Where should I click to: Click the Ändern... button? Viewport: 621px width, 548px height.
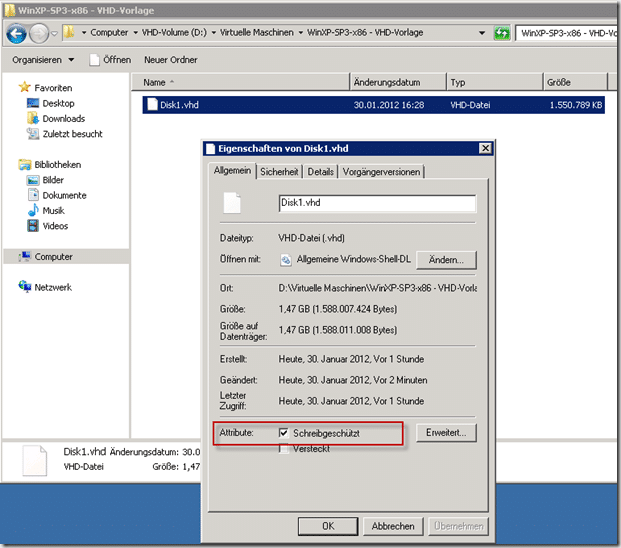(446, 260)
